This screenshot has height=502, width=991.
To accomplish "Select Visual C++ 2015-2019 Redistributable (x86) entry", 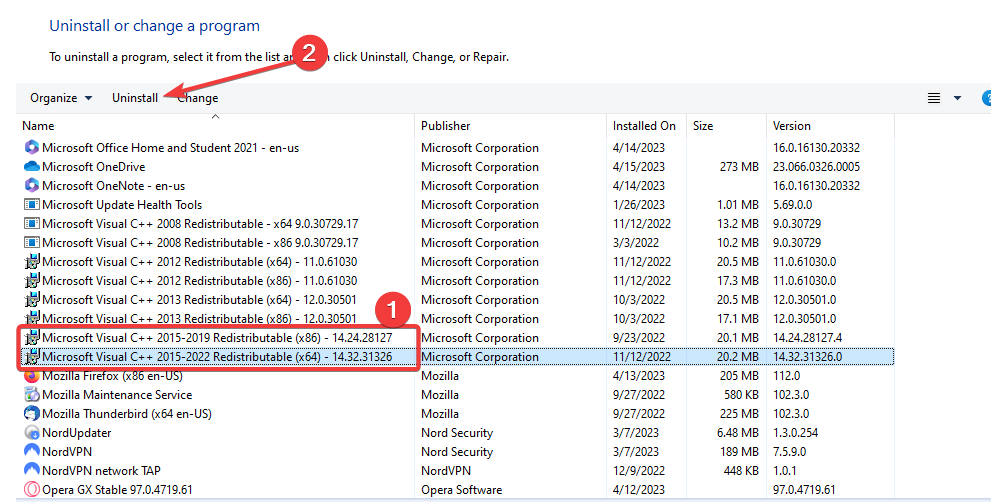I will (217, 337).
